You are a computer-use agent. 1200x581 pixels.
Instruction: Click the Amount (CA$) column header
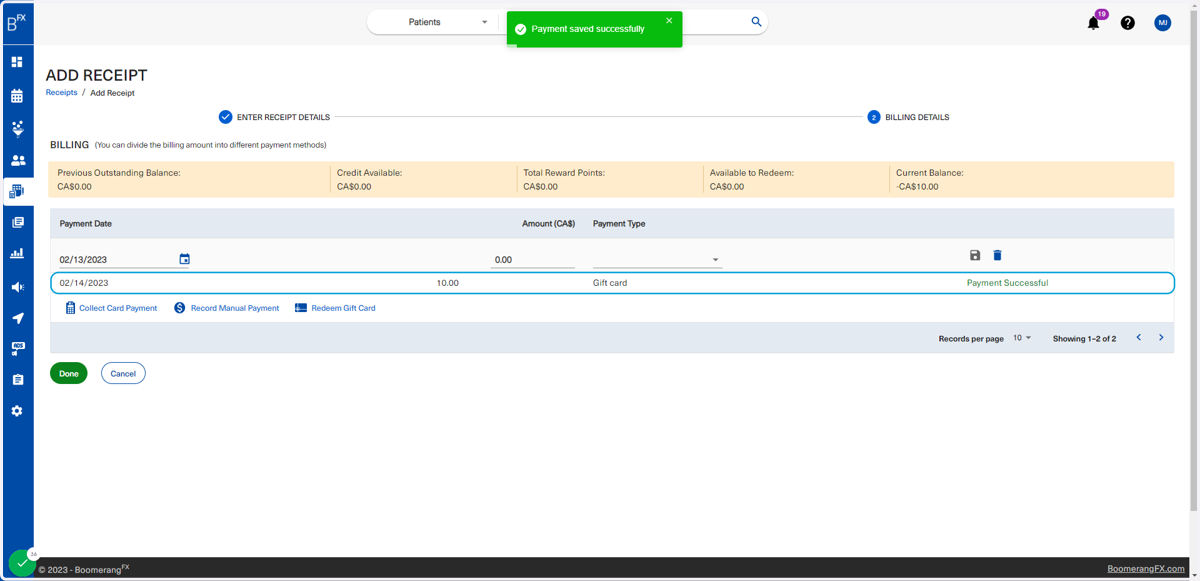tap(548, 224)
